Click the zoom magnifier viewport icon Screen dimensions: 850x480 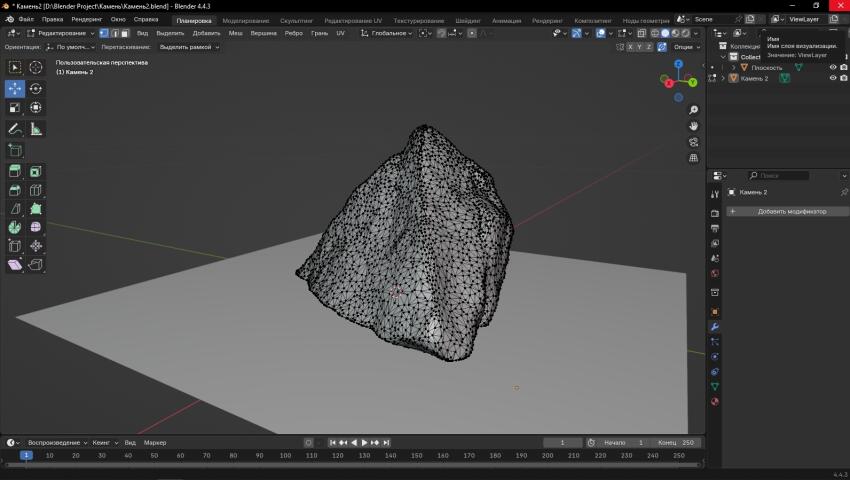pos(693,110)
